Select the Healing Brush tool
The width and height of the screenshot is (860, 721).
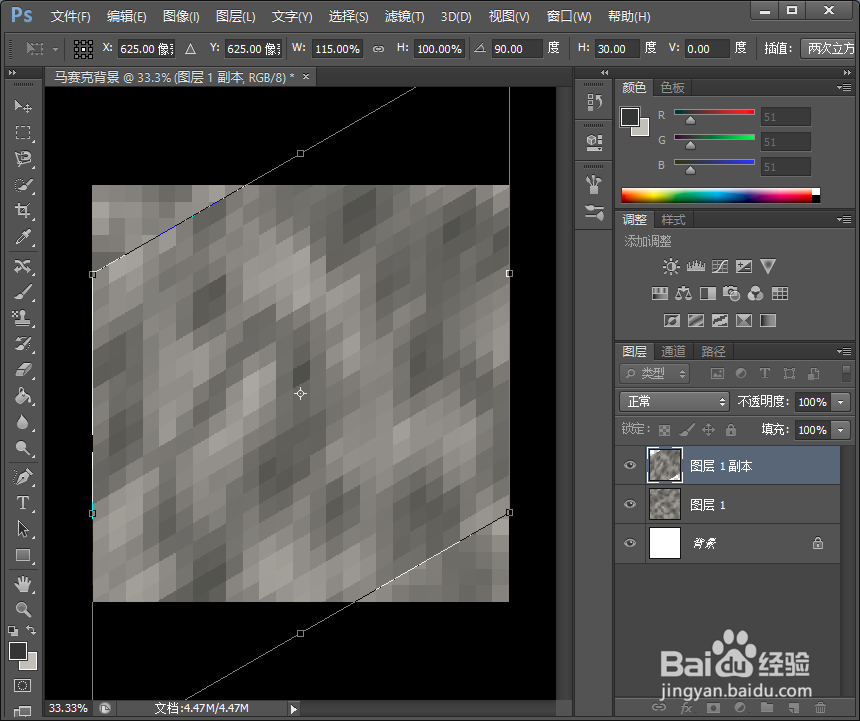pyautogui.click(x=23, y=266)
